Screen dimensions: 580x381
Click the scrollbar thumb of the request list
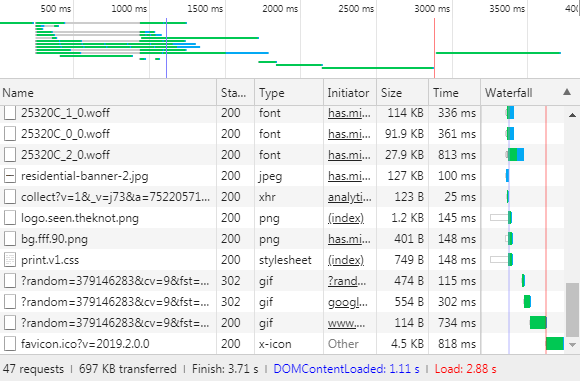click(x=572, y=310)
